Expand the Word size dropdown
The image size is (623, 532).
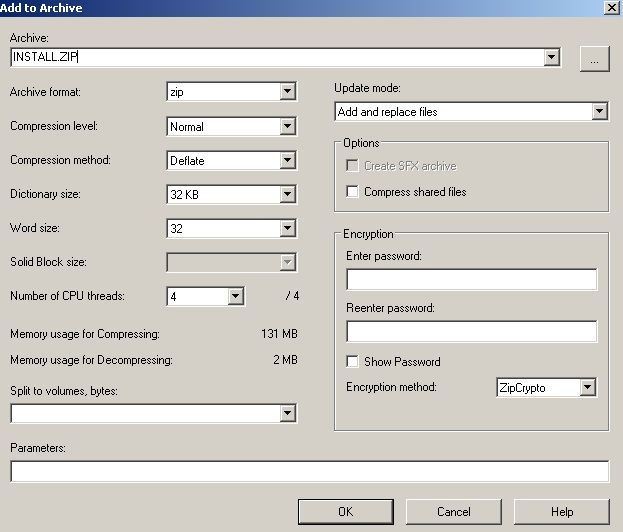(x=288, y=229)
